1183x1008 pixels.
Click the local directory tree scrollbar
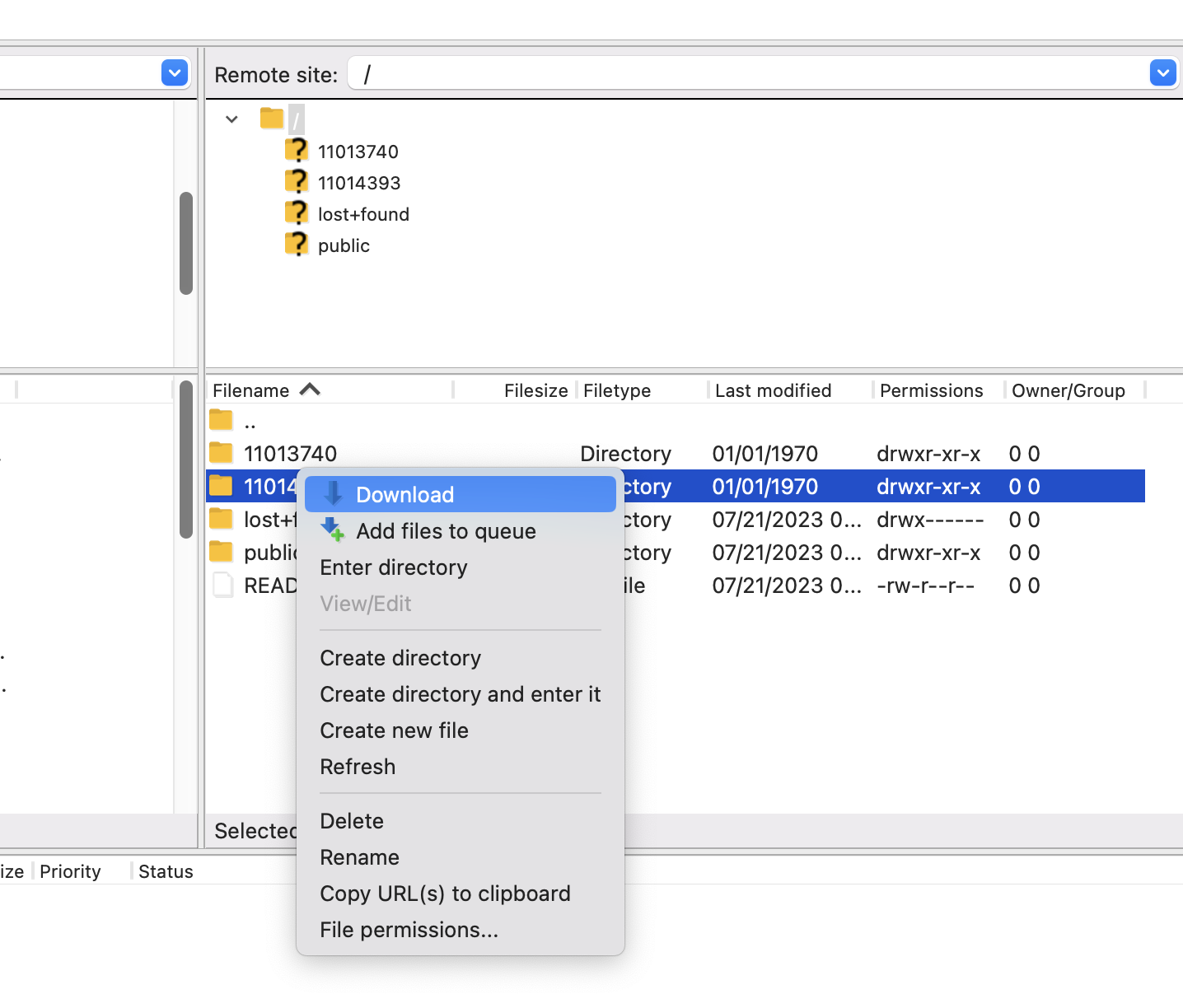186,244
